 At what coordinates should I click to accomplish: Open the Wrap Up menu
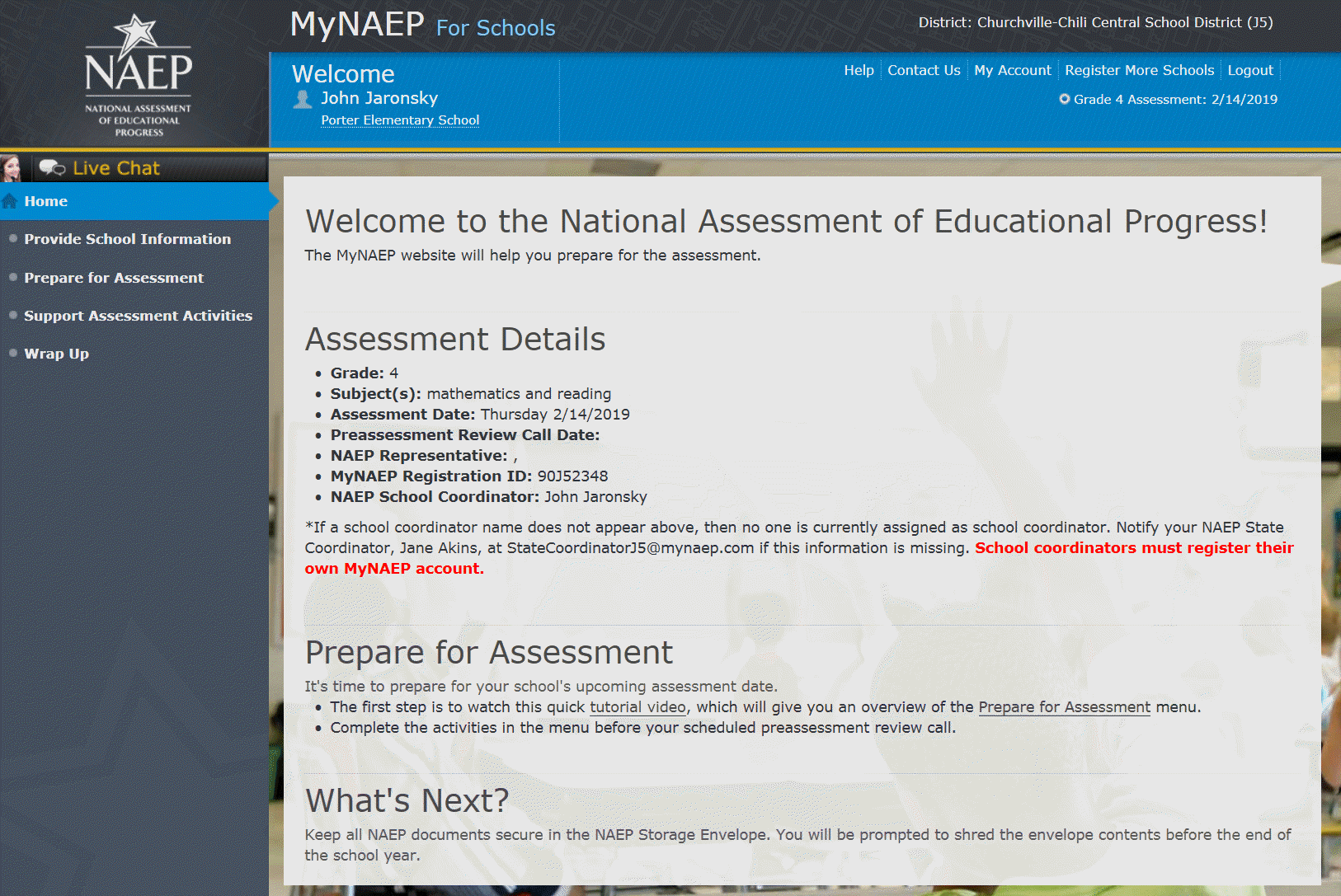coord(57,354)
